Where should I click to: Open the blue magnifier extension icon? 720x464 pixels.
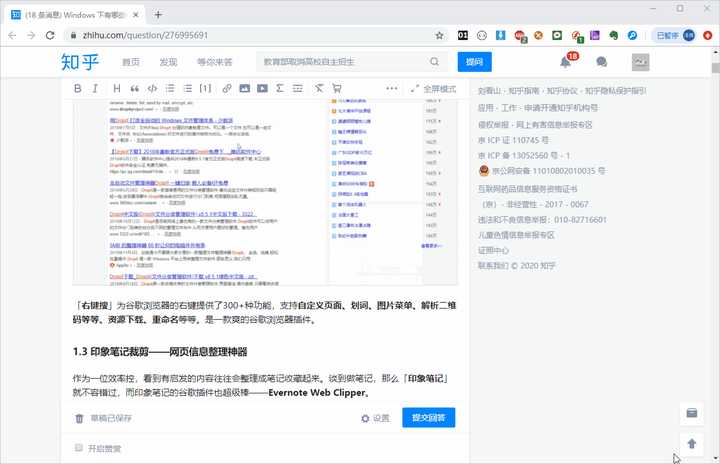pyautogui.click(x=632, y=35)
